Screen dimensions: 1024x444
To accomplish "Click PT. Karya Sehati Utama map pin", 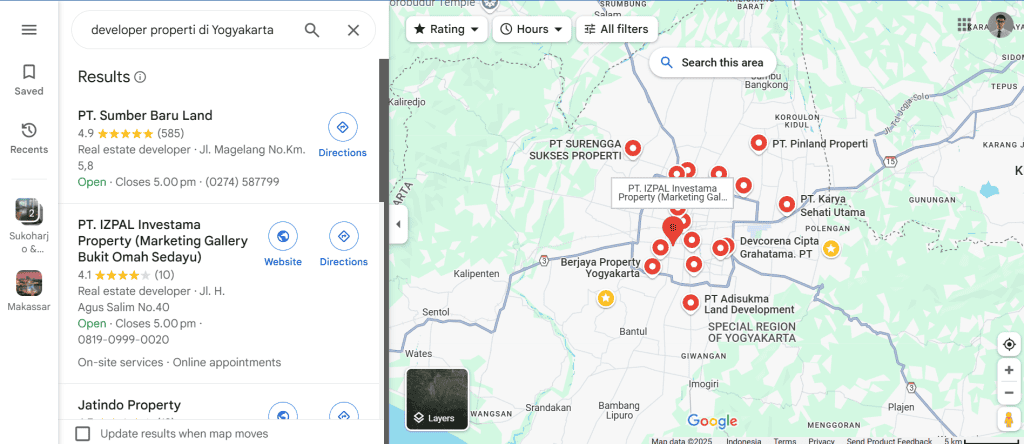I will pyautogui.click(x=787, y=205).
